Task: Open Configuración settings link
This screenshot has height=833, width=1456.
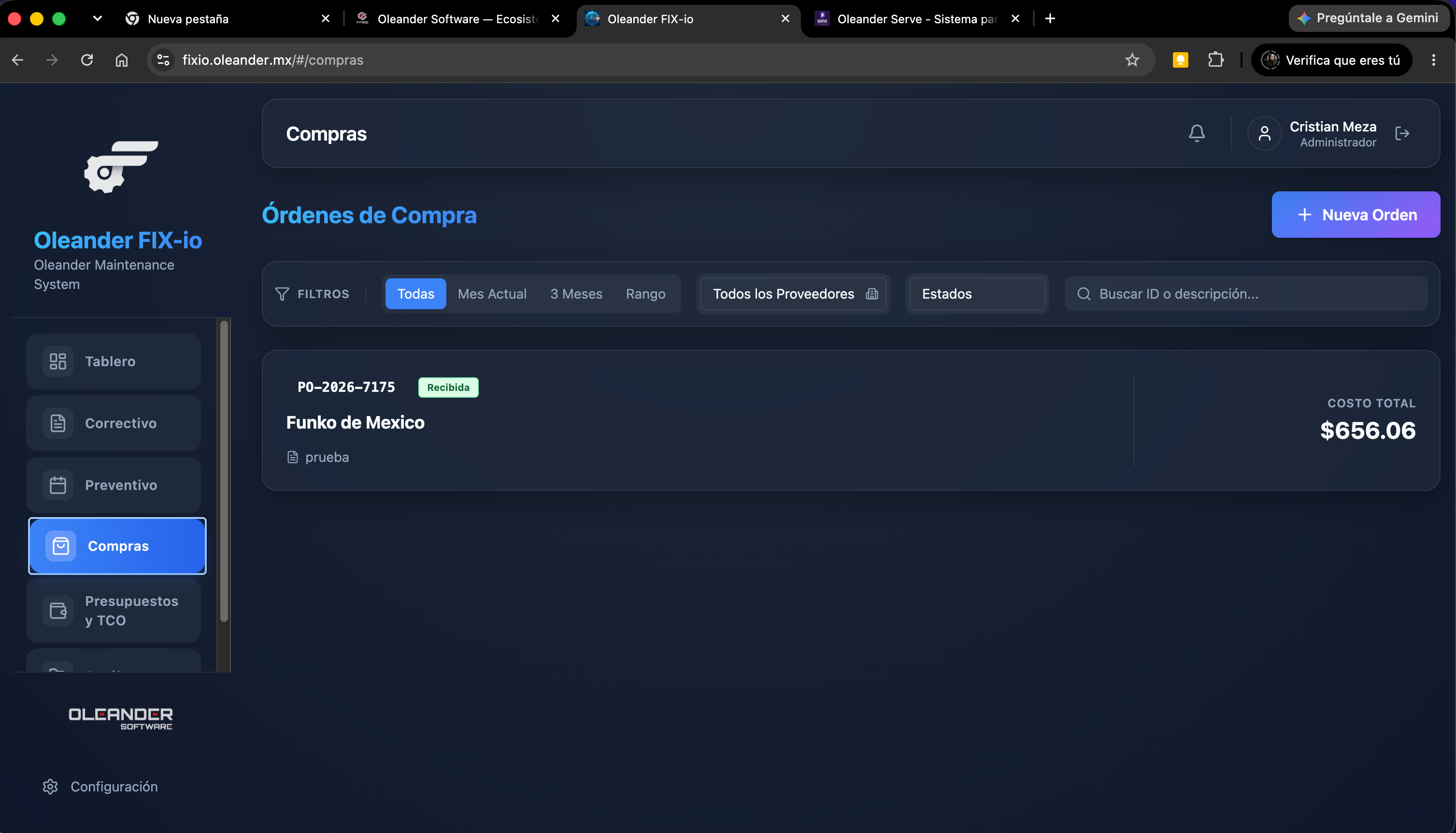Action: [100, 786]
